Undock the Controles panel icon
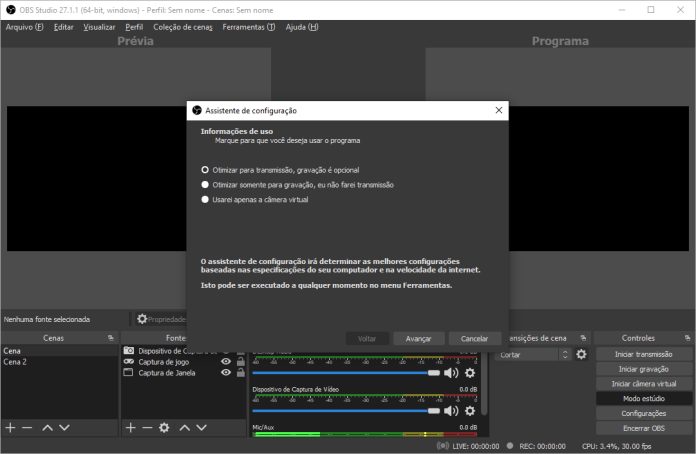The width and height of the screenshot is (696, 454). pos(687,338)
